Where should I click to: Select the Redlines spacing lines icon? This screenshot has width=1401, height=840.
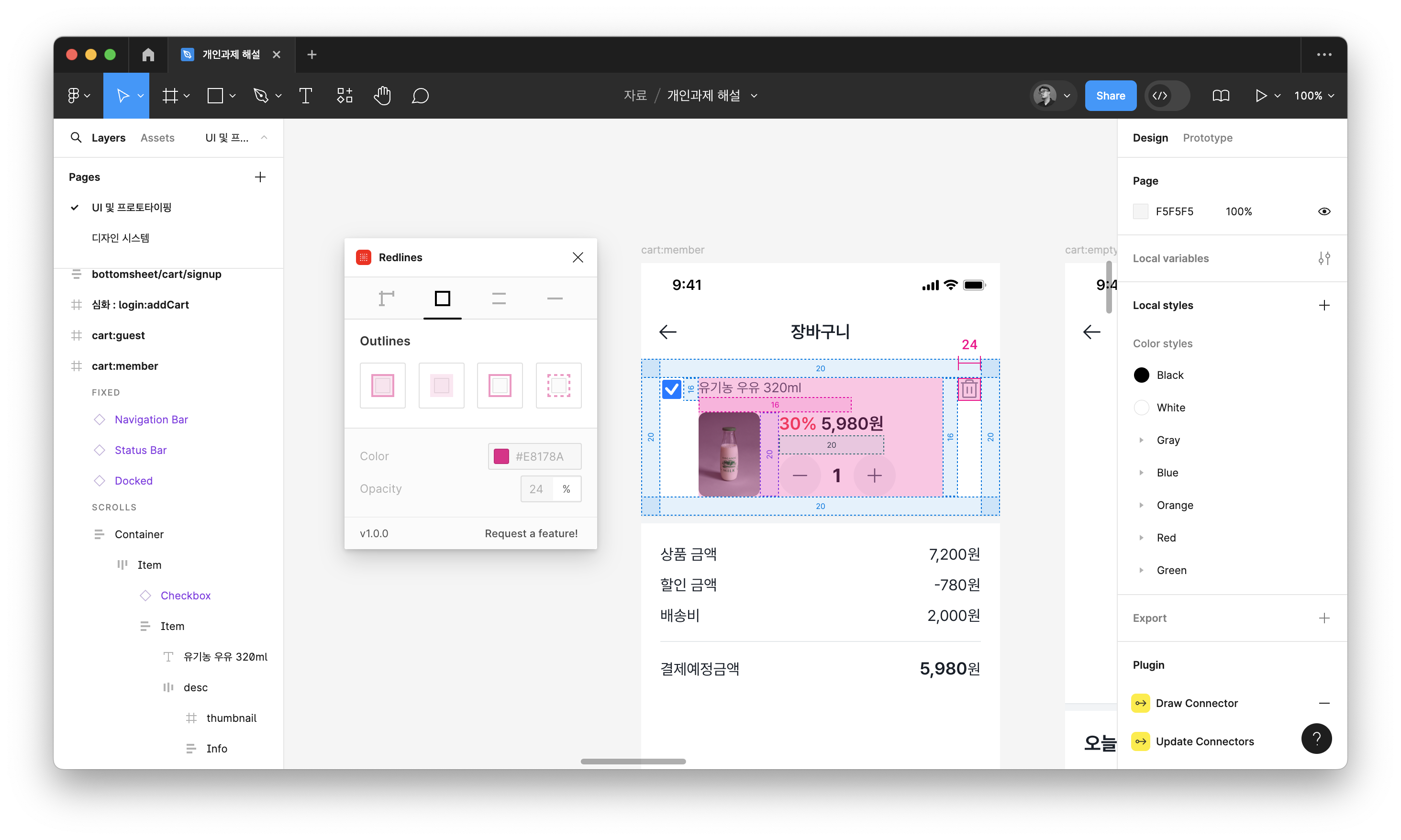pyautogui.click(x=499, y=298)
